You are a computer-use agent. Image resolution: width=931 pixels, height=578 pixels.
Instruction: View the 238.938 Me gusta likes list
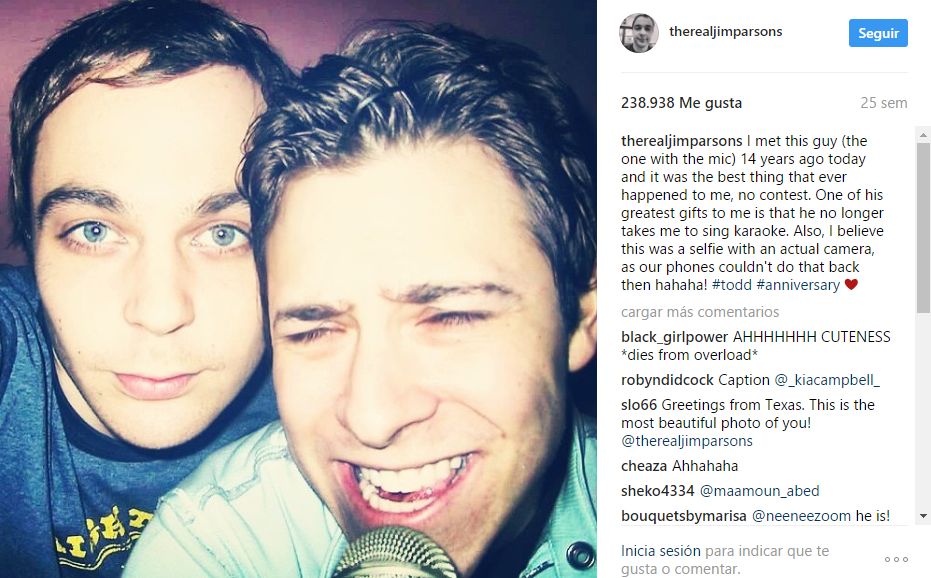[x=682, y=103]
